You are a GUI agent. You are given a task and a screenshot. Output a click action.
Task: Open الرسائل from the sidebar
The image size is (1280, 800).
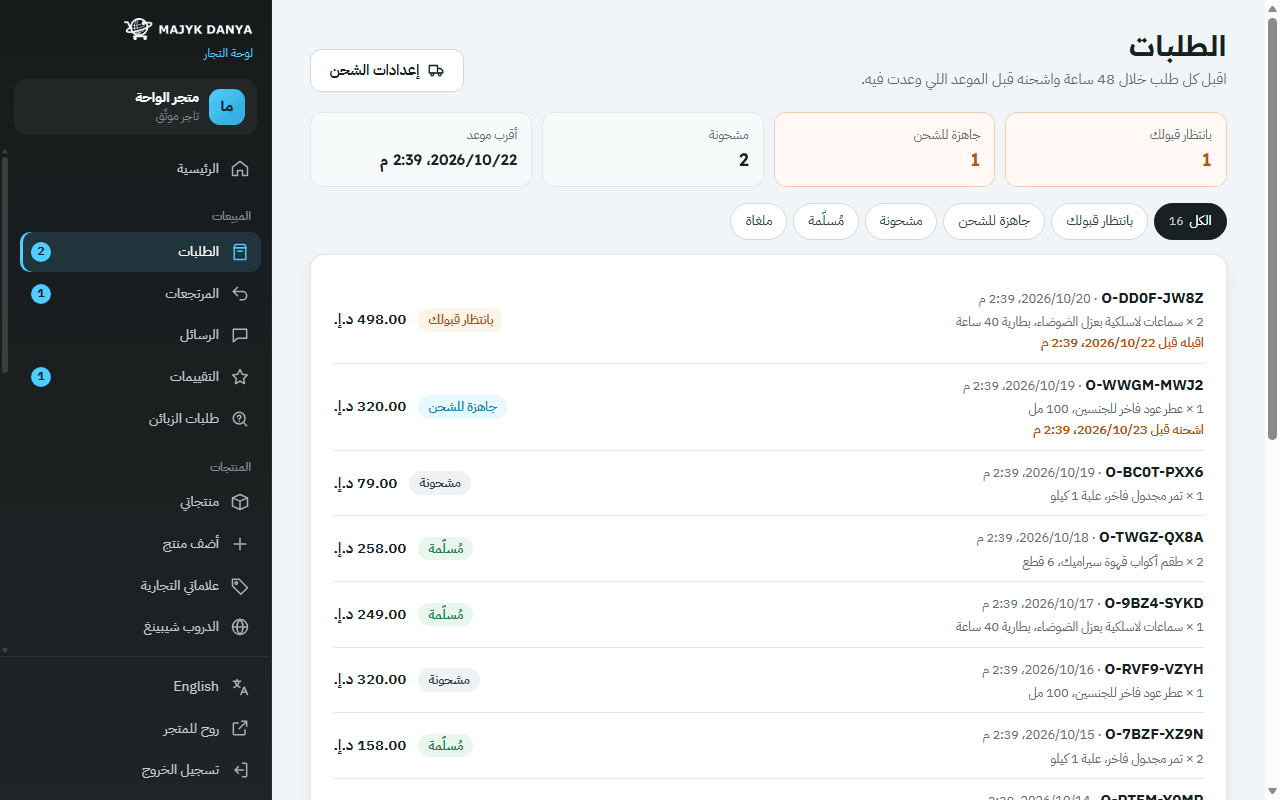tap(140, 336)
